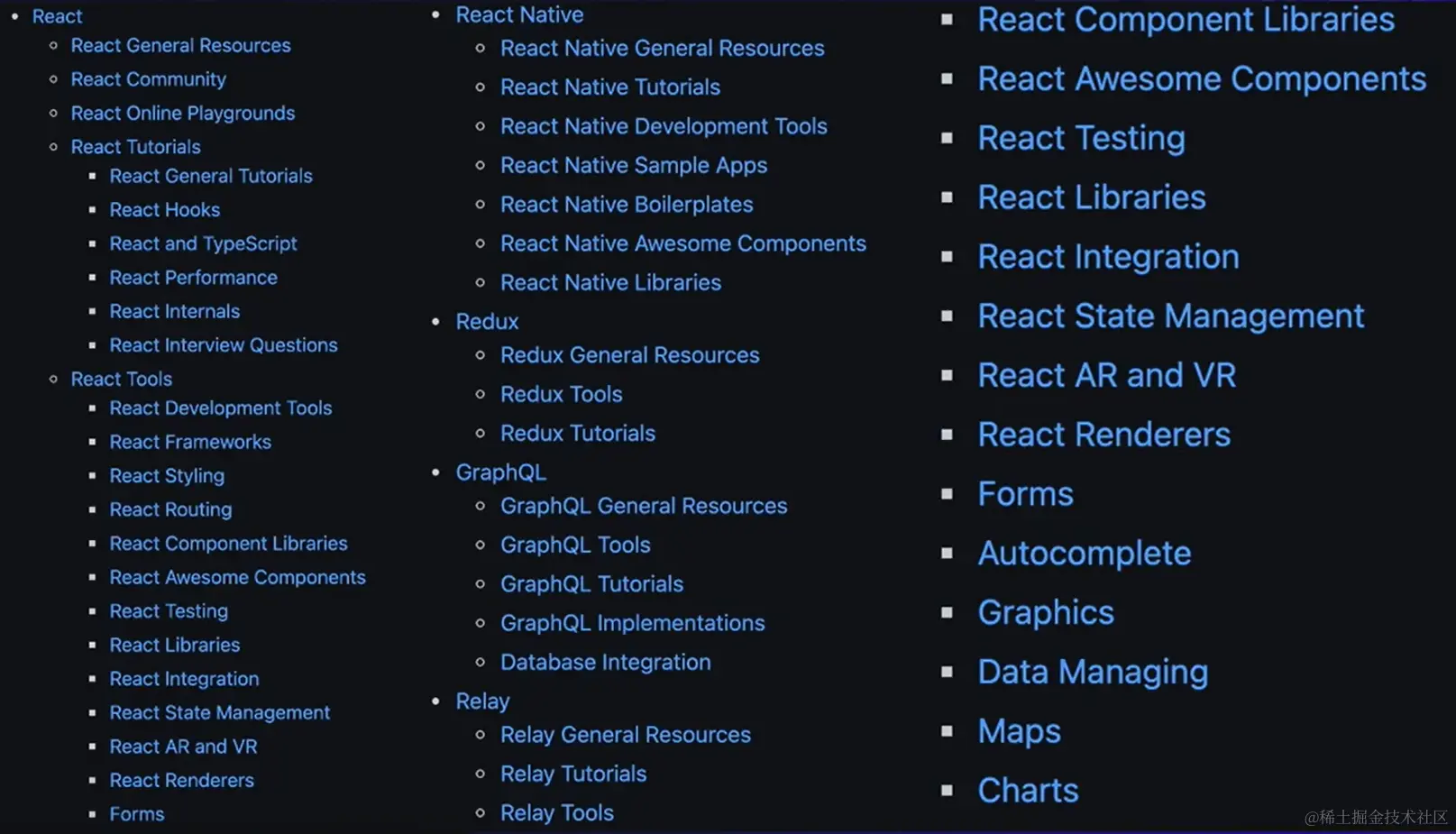Click small React State Management link under React Tools
Viewport: 1456px width, 834px height.
[x=219, y=712]
